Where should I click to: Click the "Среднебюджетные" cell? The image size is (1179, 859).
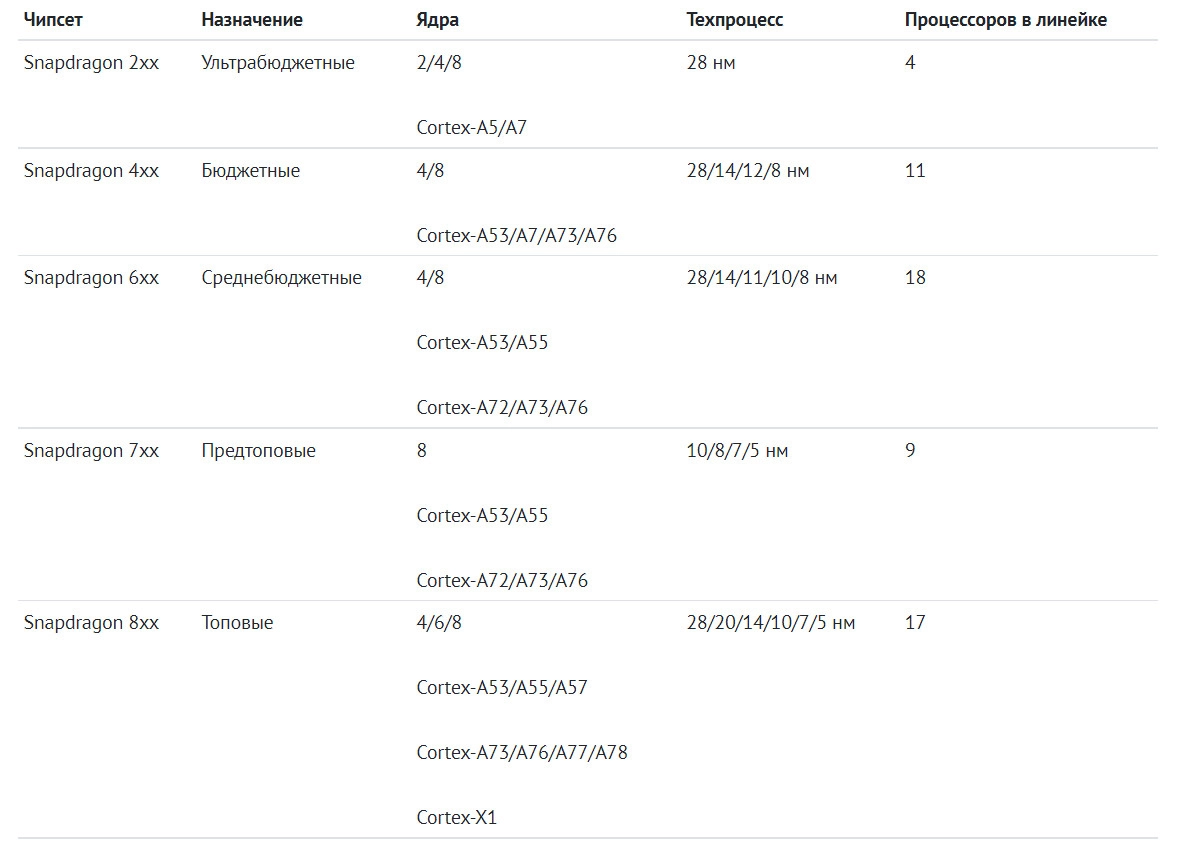281,278
